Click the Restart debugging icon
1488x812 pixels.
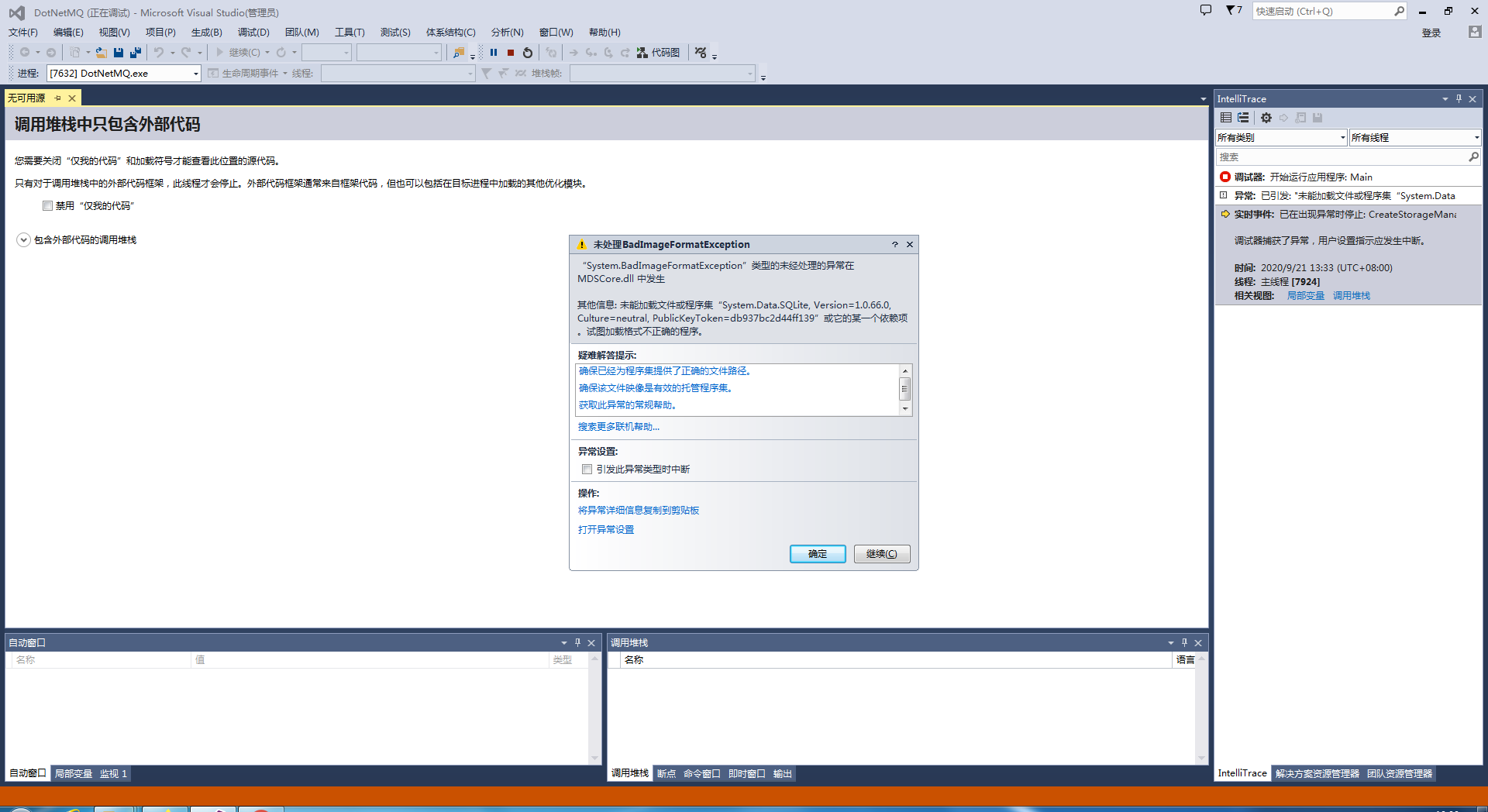click(528, 53)
